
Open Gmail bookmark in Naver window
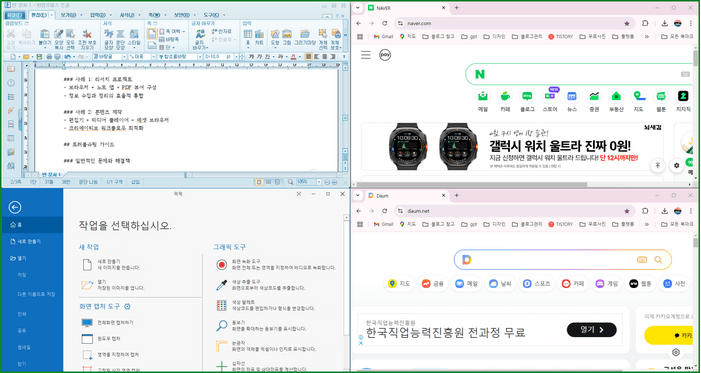click(x=383, y=36)
